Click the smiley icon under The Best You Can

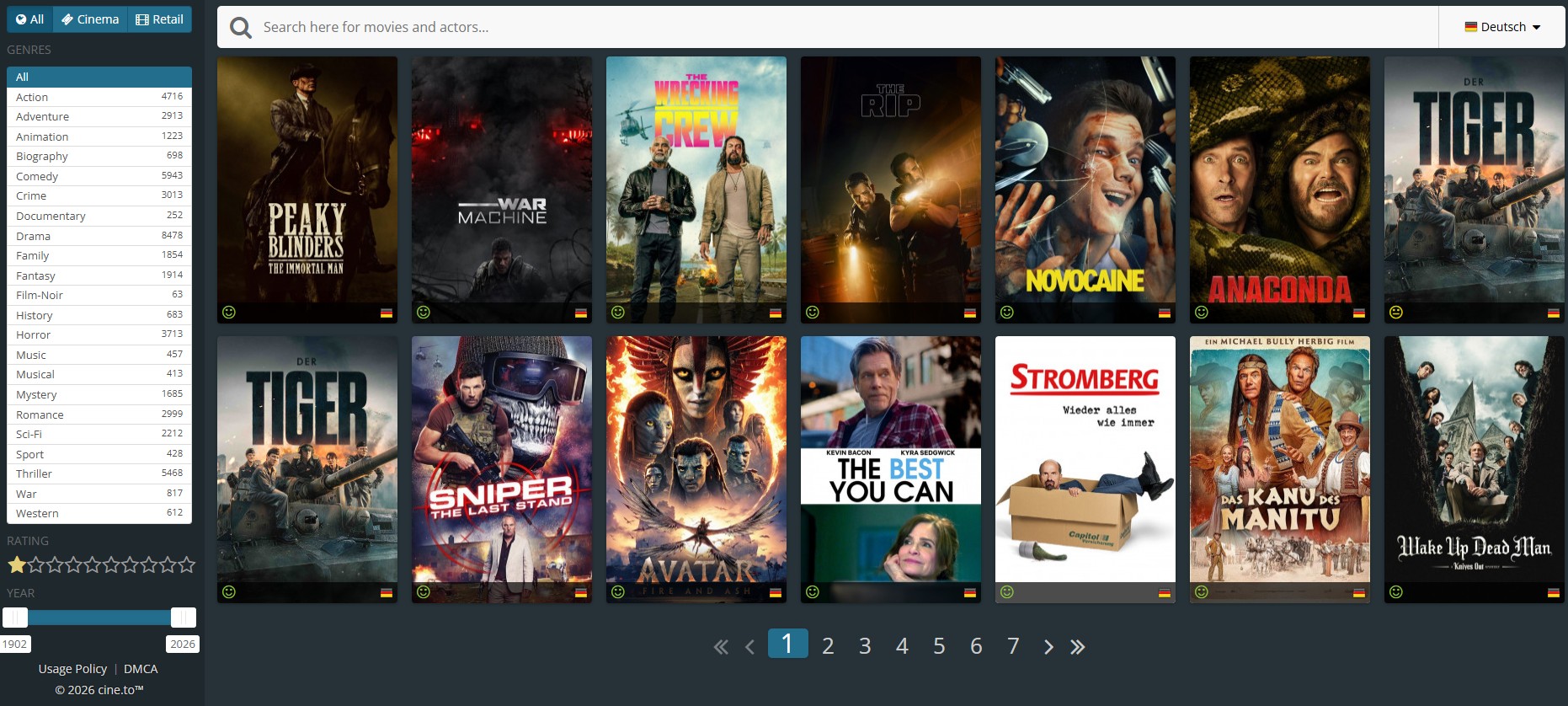click(813, 592)
